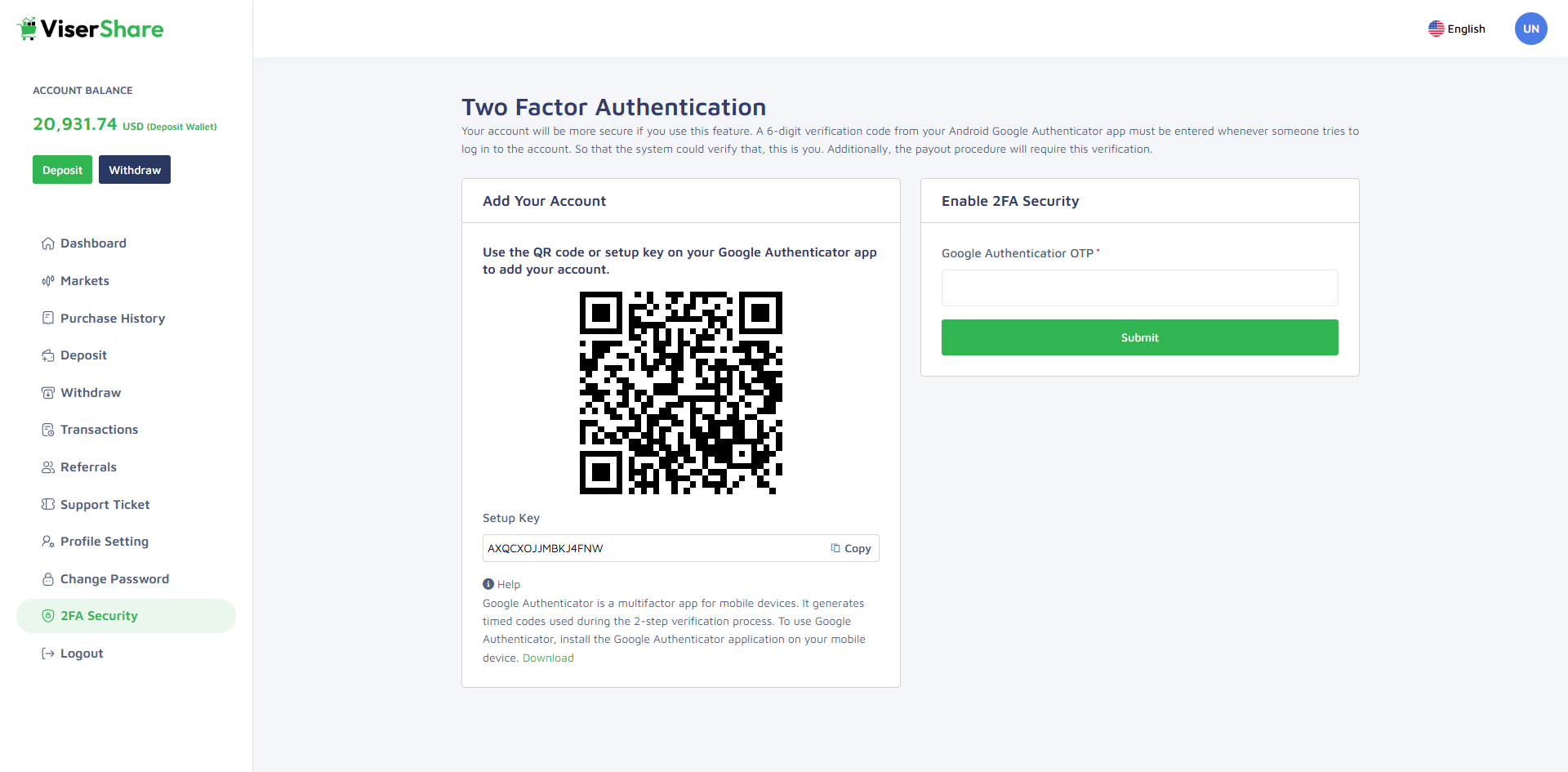Follow the Google Authenticator Download link
Screen dimensions: 1568x772
pyautogui.click(x=548, y=658)
